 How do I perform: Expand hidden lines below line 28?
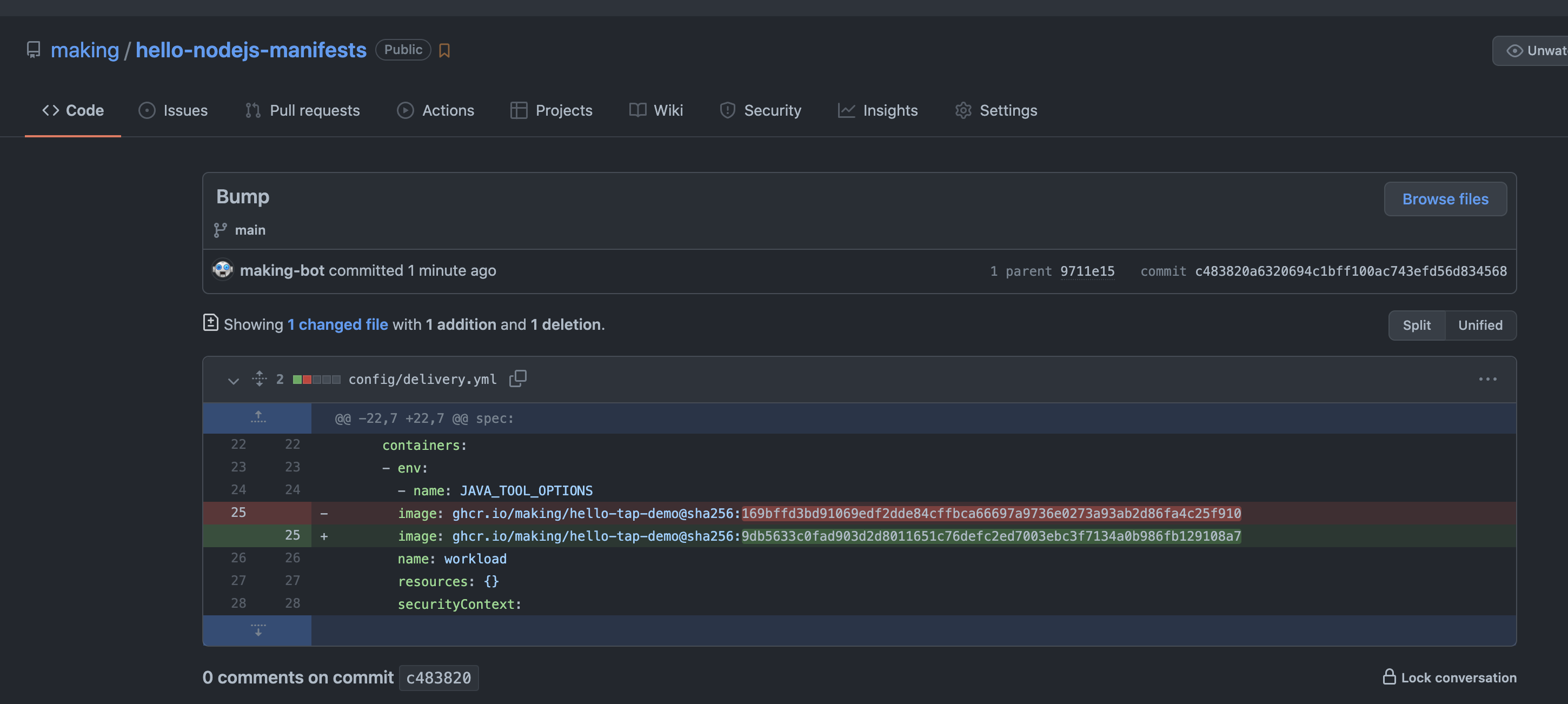click(257, 630)
